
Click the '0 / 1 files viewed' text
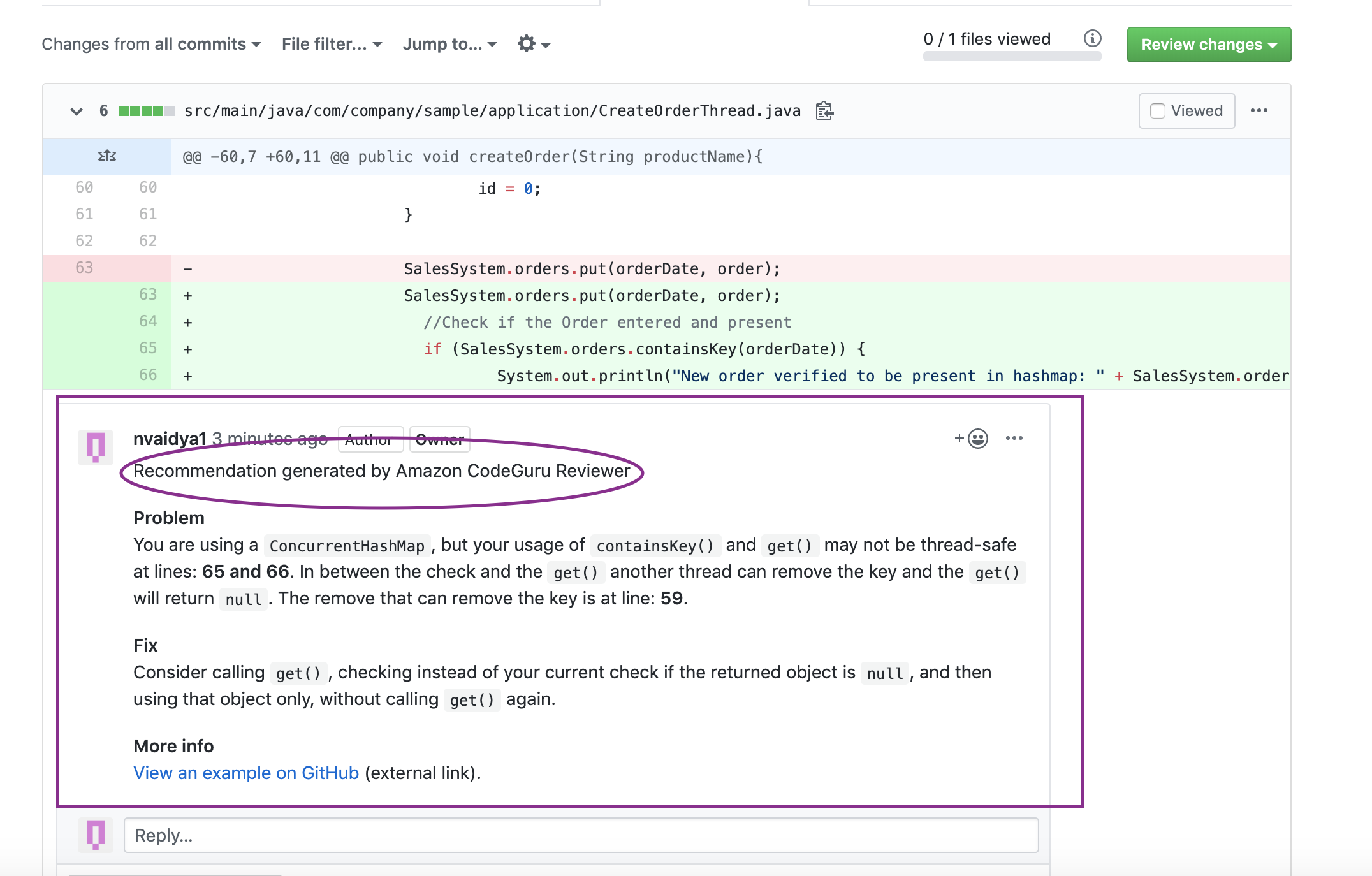coord(987,39)
